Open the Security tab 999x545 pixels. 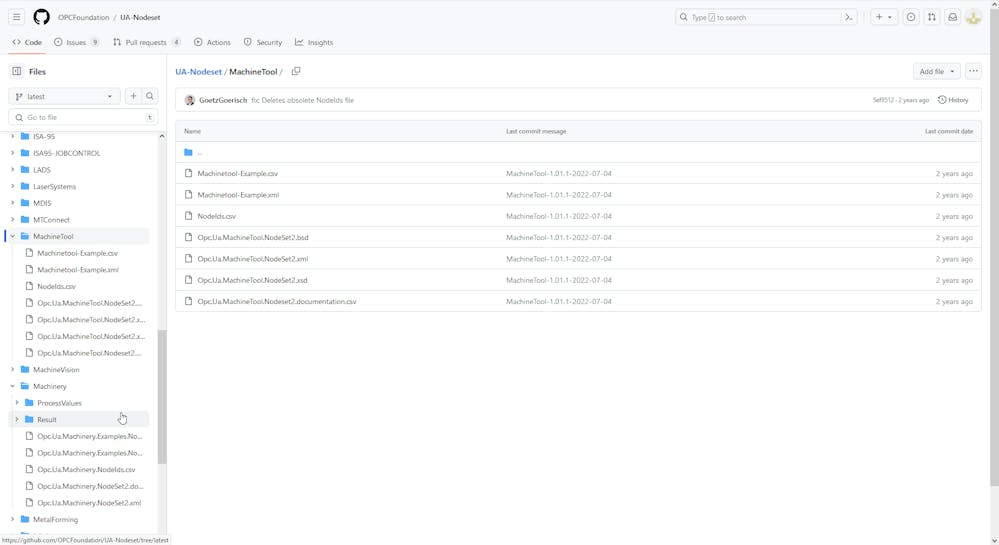click(262, 42)
